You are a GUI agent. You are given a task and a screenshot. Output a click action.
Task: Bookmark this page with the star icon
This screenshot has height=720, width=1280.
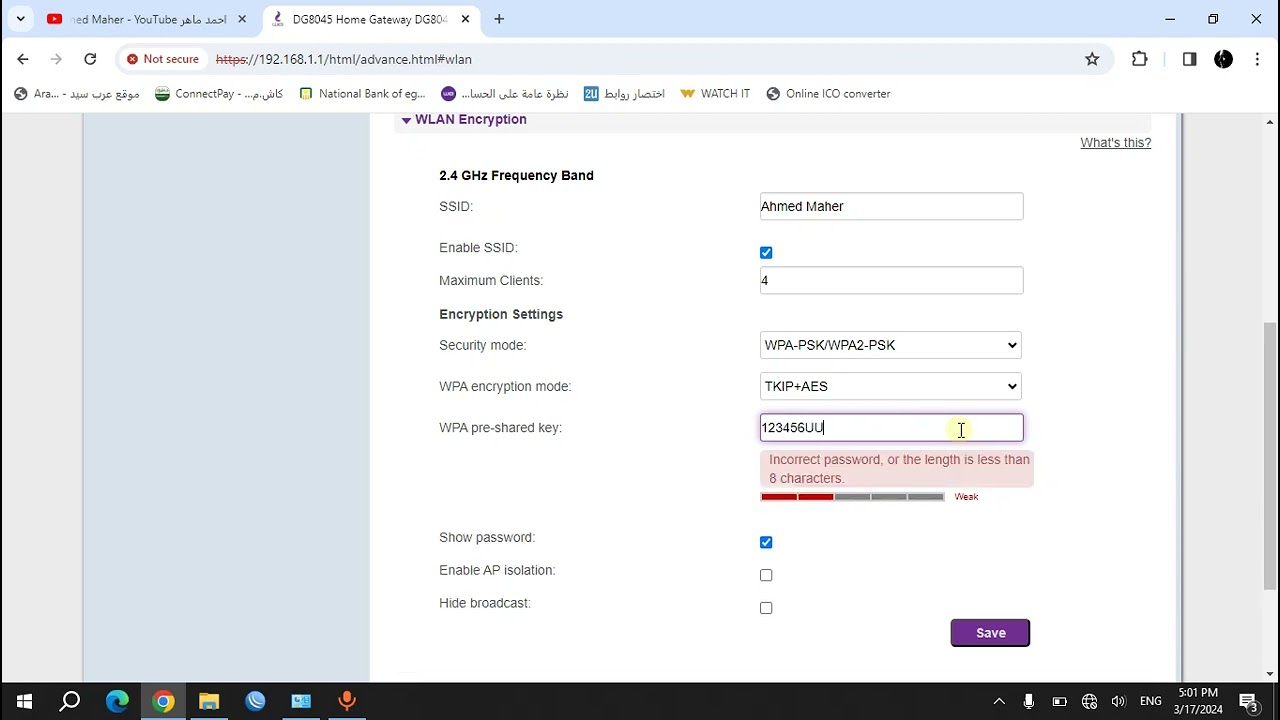click(1092, 59)
